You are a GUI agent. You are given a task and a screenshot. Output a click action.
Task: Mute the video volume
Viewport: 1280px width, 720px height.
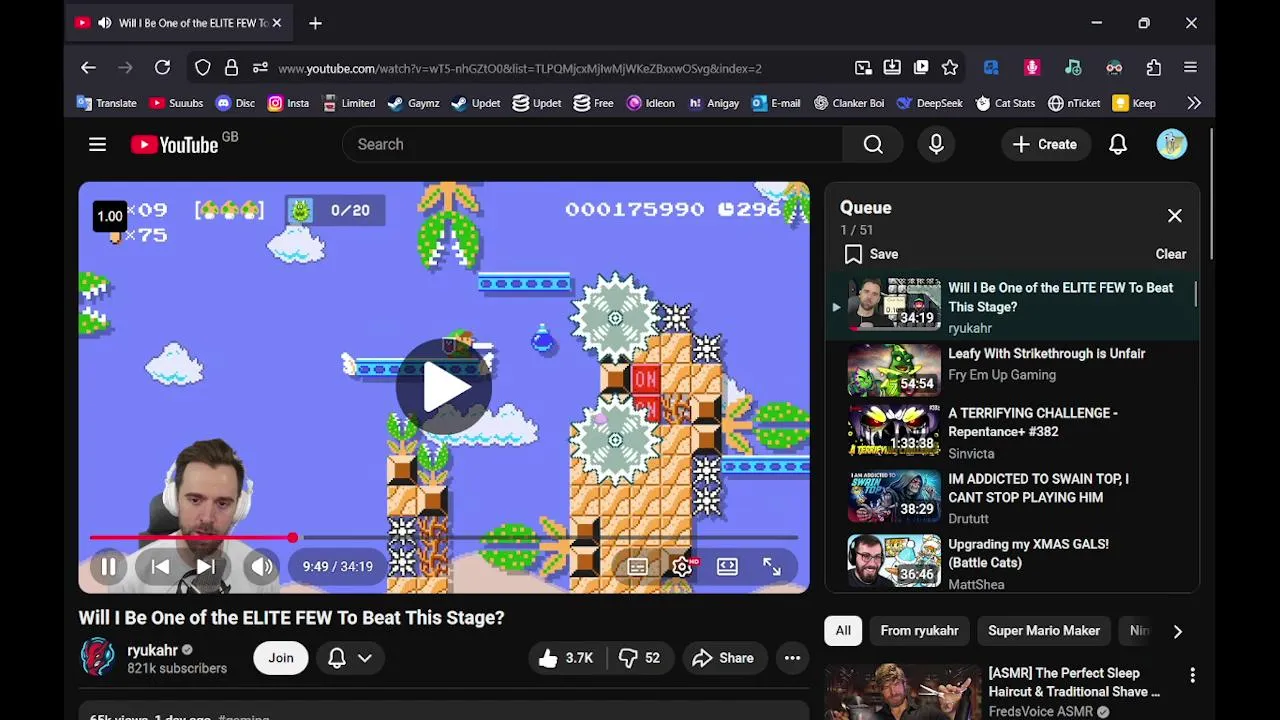tap(262, 566)
